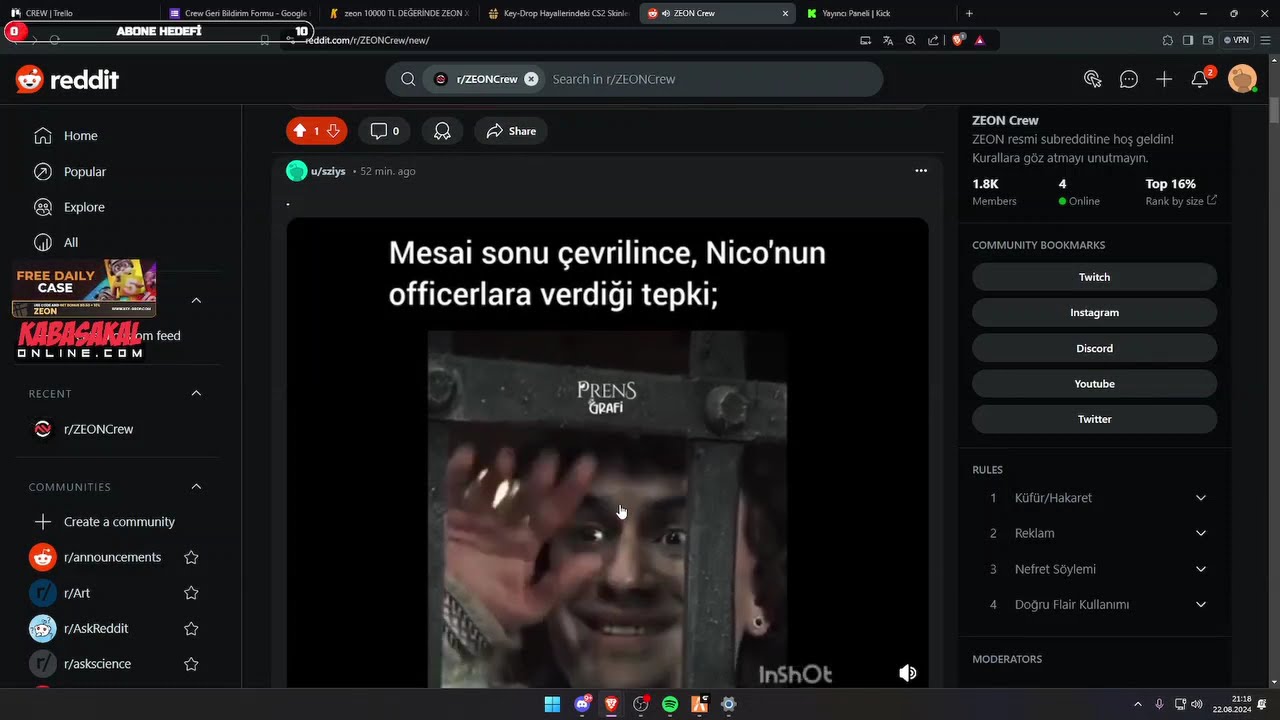Open a new browser tab

(969, 13)
